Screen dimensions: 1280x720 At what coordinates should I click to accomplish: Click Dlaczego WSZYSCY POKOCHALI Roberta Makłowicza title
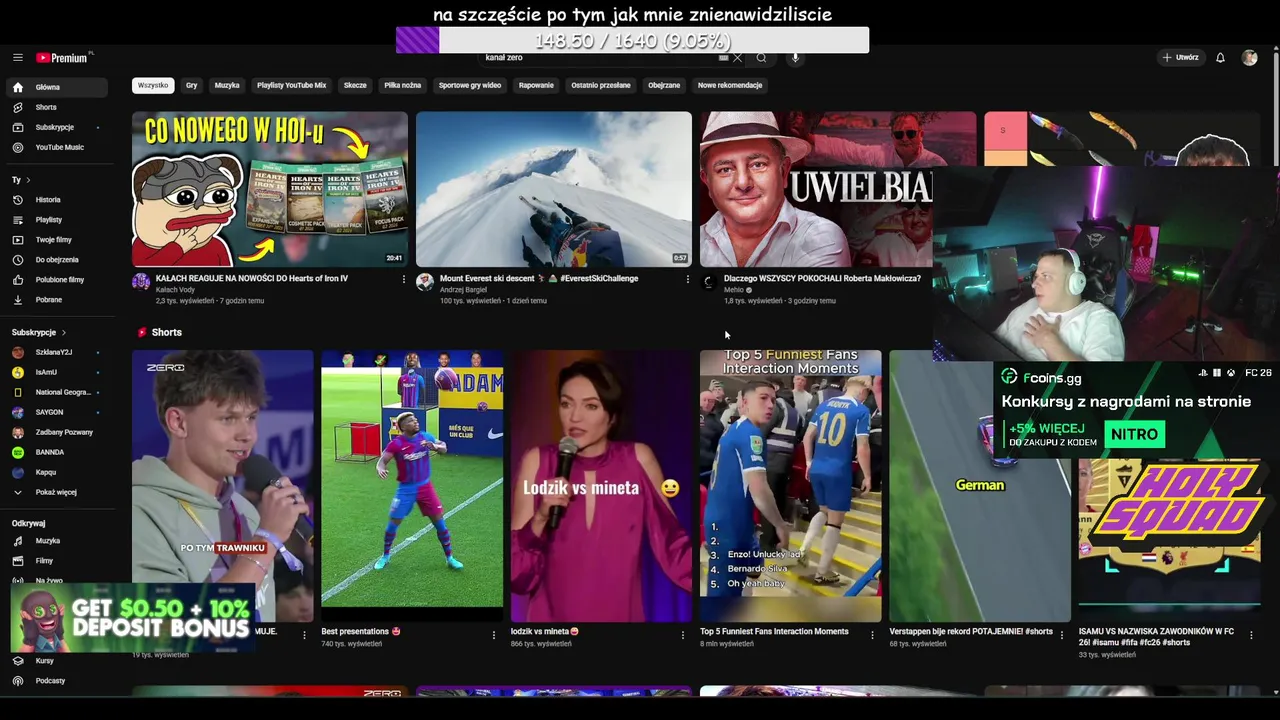tap(822, 279)
